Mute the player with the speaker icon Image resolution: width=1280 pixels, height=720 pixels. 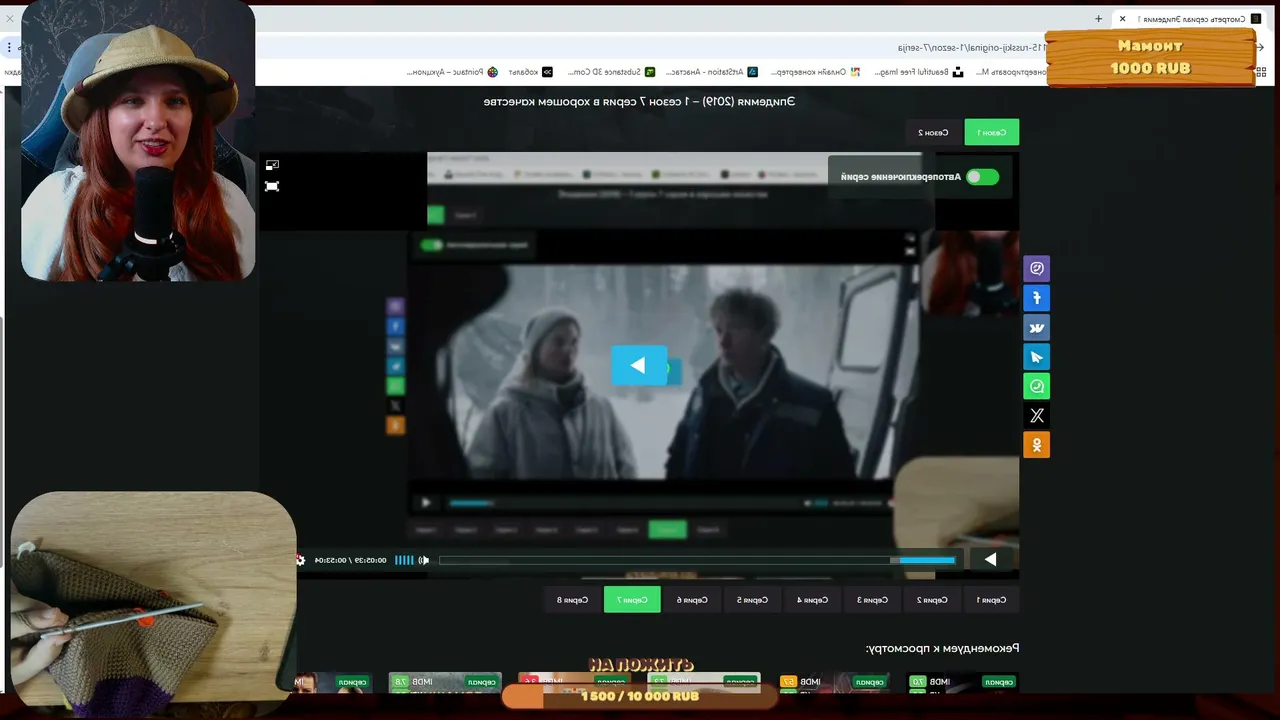coord(424,560)
